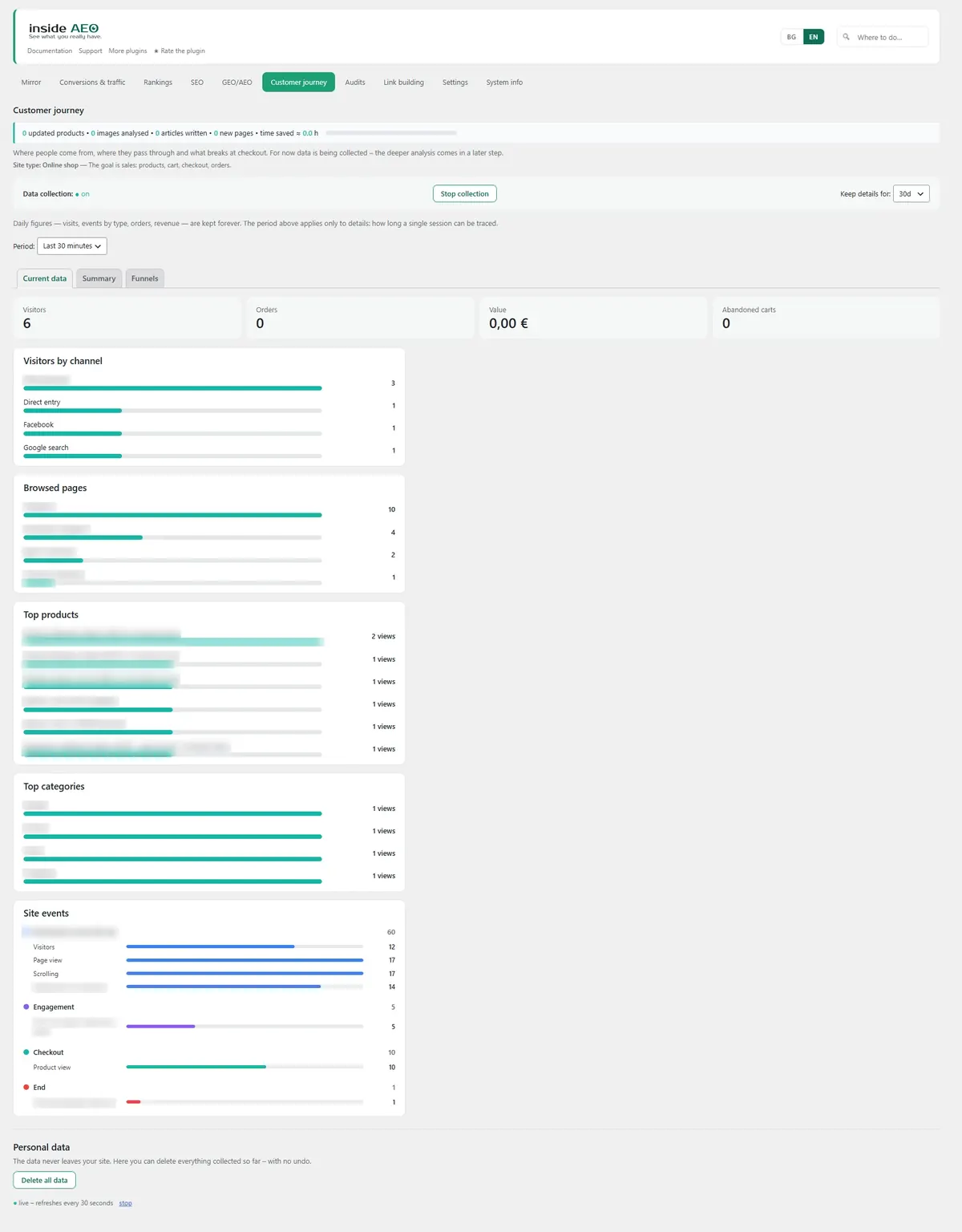Click the Checkout group label
Image resolution: width=962 pixels, height=1232 pixels.
(48, 1052)
